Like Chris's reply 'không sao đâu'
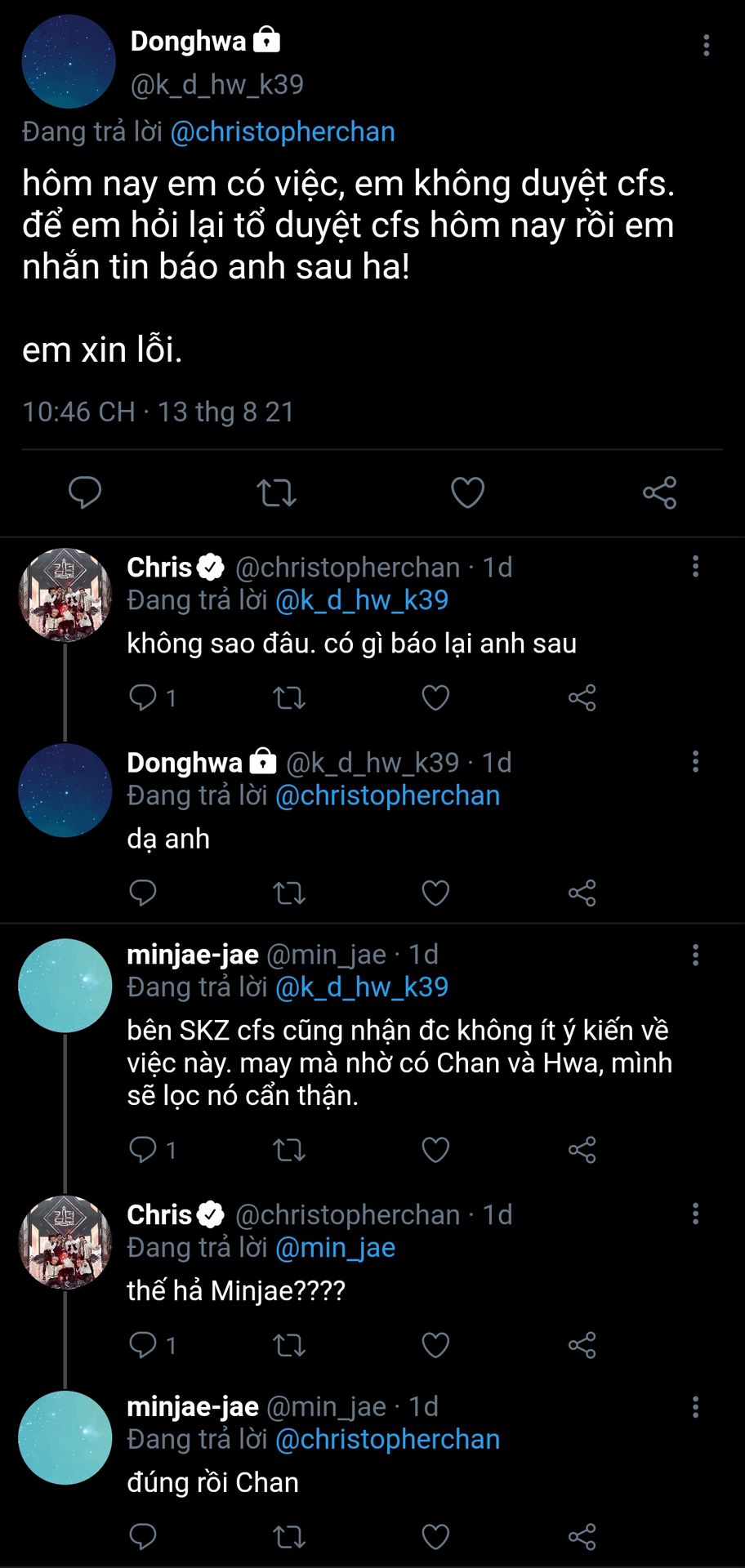745x1568 pixels. pyautogui.click(x=435, y=697)
